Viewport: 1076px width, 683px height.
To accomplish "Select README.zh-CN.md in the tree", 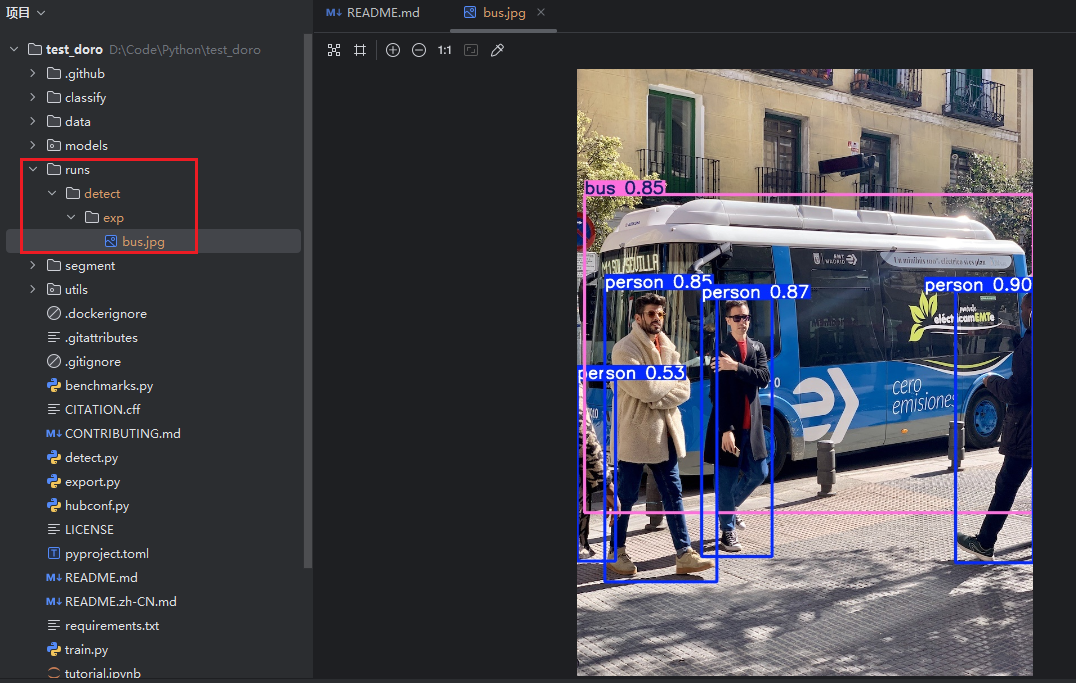I will pyautogui.click(x=153, y=602).
